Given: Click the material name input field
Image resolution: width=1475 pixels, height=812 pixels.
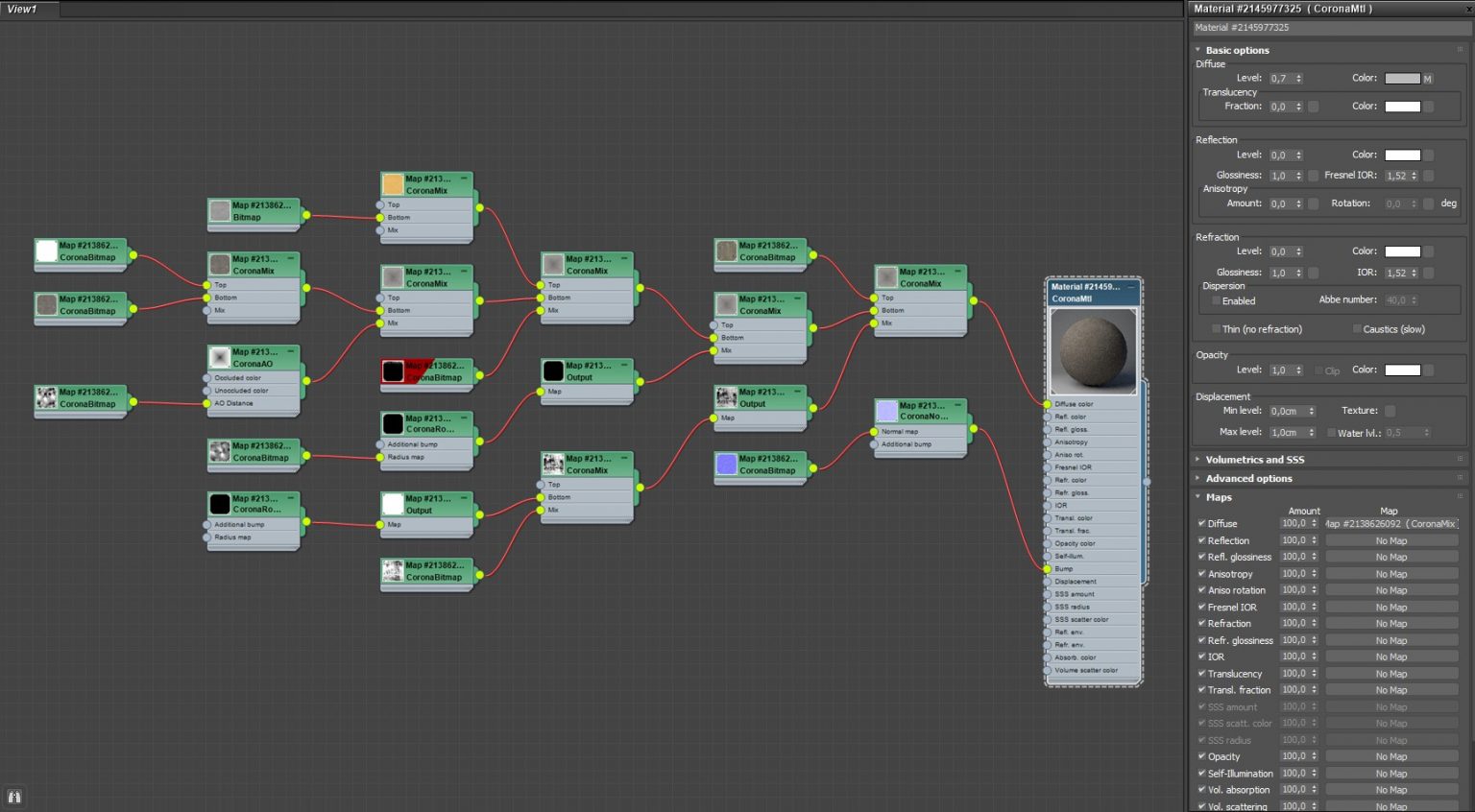Looking at the screenshot, I should (1329, 28).
